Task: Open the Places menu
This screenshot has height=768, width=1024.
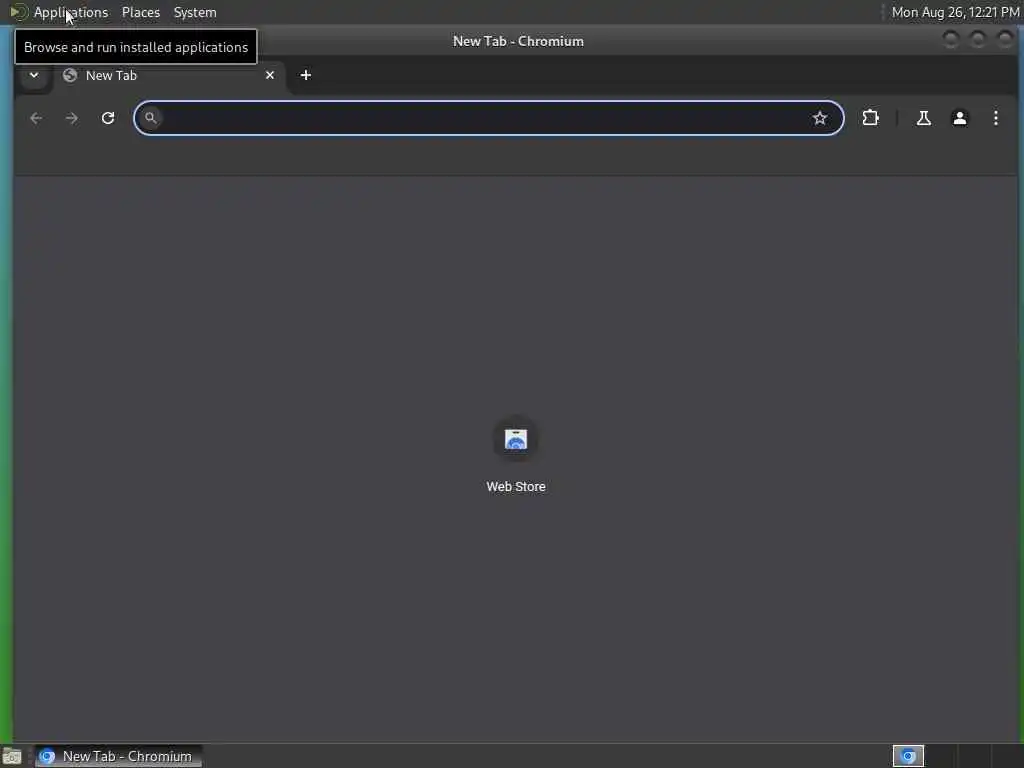Action: coord(140,12)
